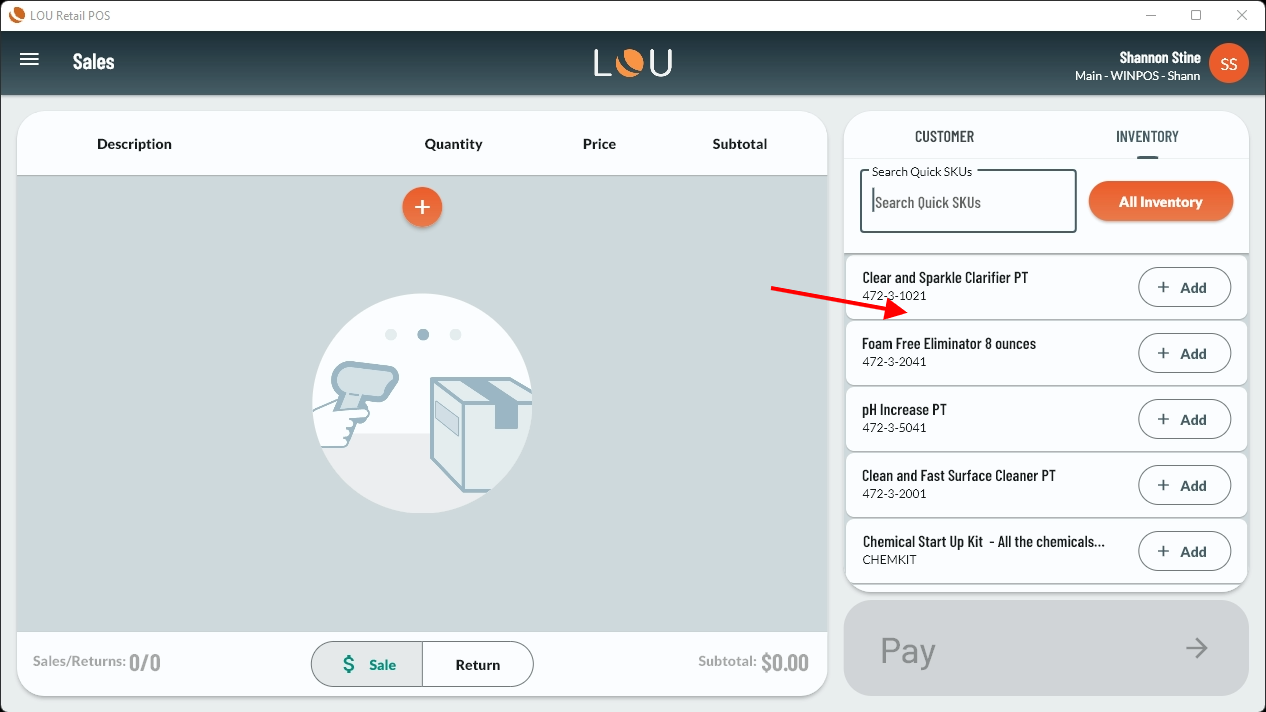The width and height of the screenshot is (1266, 712).
Task: Click SKU 472-3-1021
Action: (894, 296)
